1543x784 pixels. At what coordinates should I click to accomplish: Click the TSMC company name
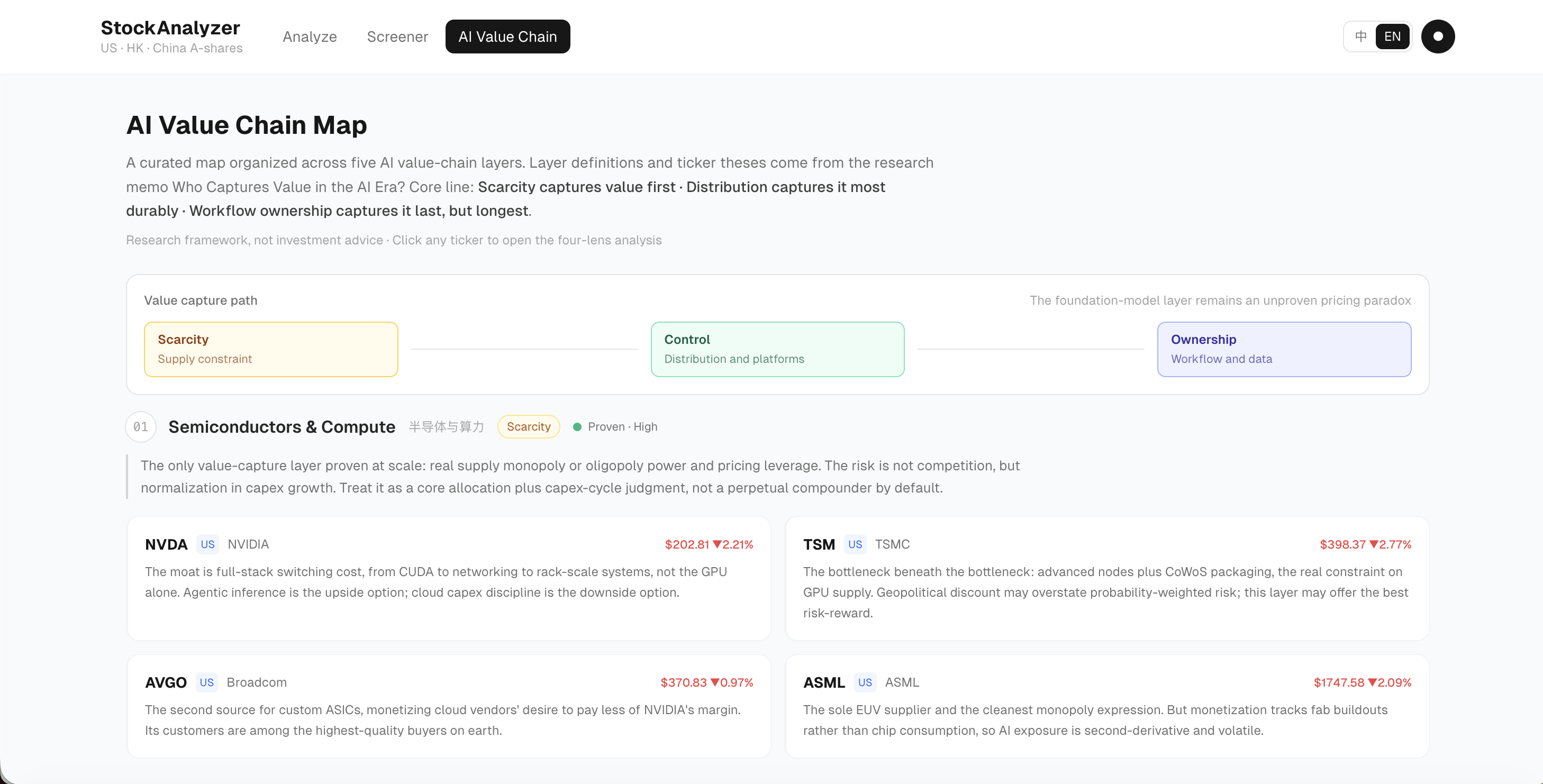(892, 544)
